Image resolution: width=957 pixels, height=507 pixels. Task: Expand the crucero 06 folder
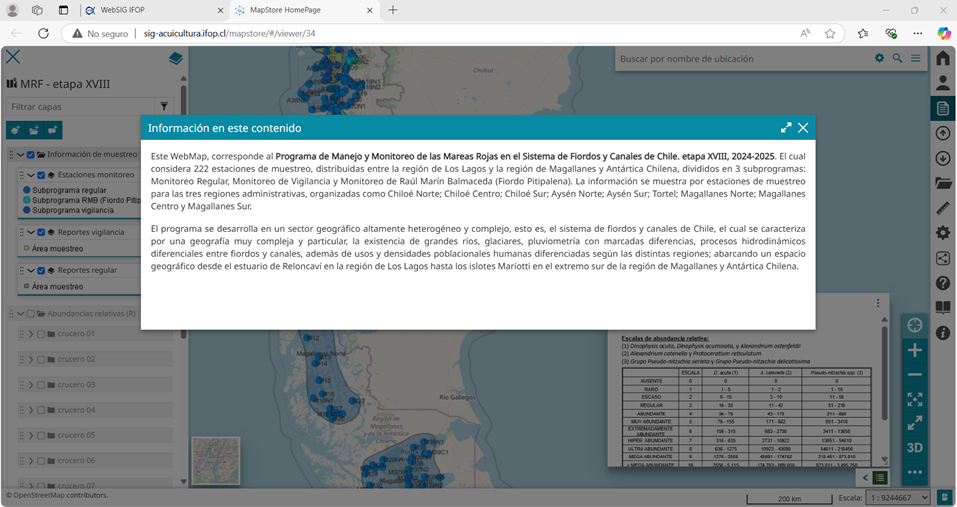pyautogui.click(x=31, y=461)
